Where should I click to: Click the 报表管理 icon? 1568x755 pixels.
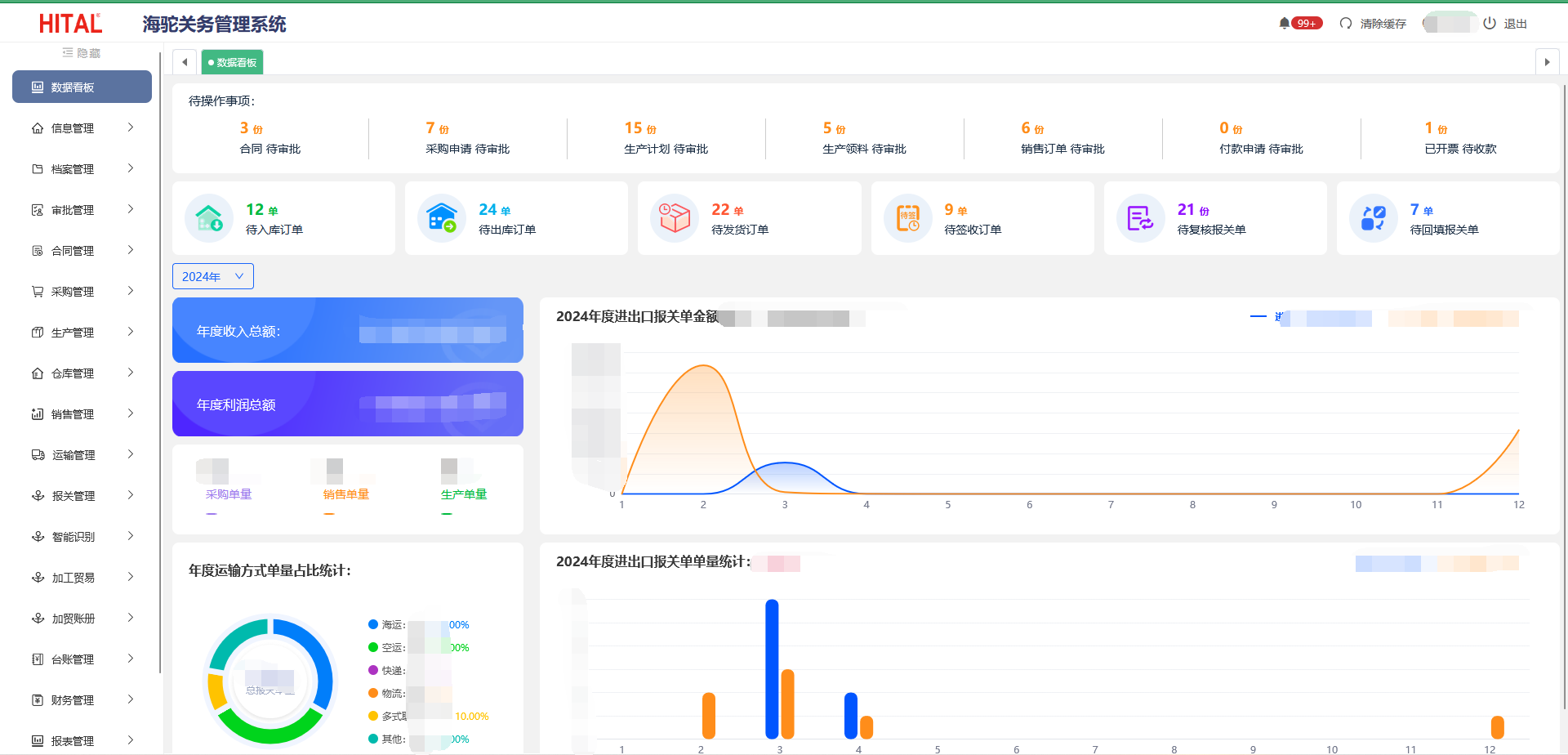click(x=38, y=740)
